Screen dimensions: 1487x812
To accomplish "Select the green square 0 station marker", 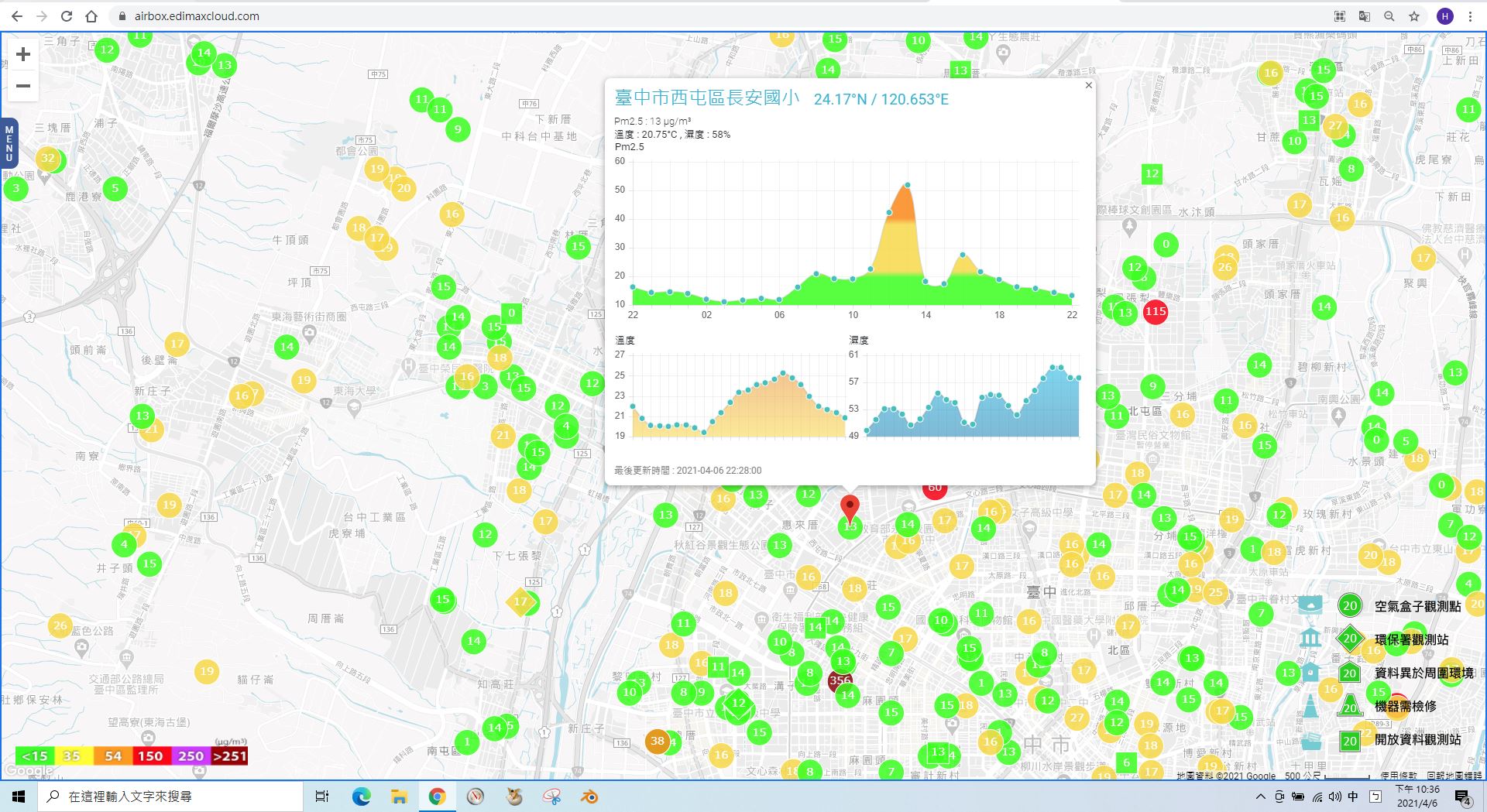I will click(x=511, y=313).
